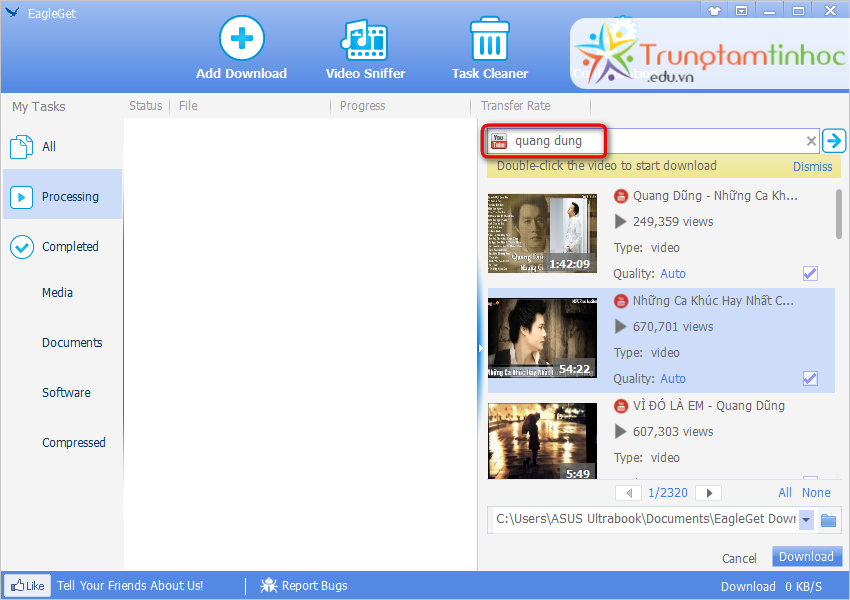The width and height of the screenshot is (850, 600).
Task: Click the Status column header
Action: pyautogui.click(x=145, y=106)
